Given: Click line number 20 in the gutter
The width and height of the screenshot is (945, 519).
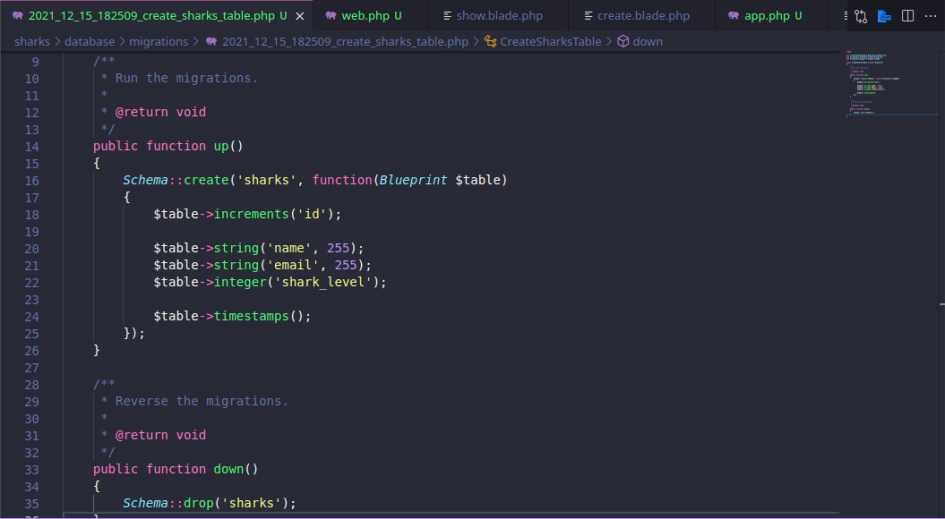Looking at the screenshot, I should [x=32, y=249].
